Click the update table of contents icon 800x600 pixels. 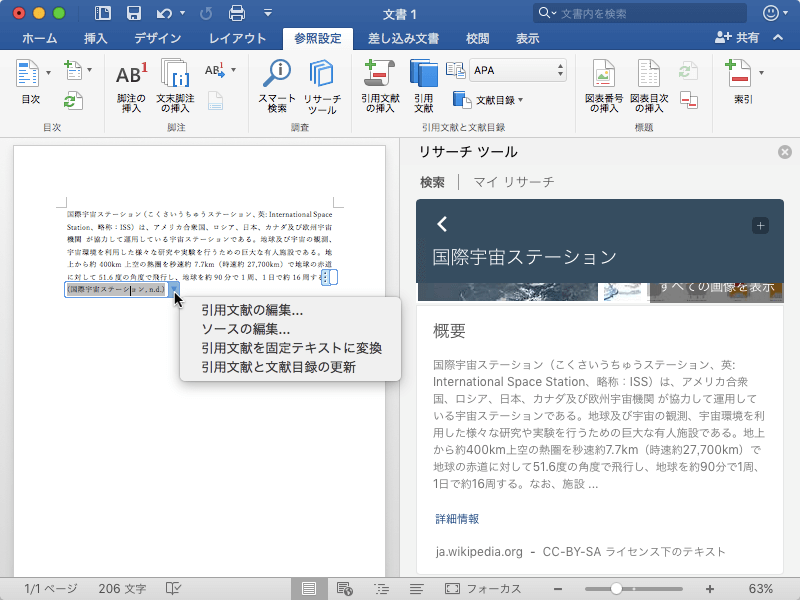click(x=73, y=101)
